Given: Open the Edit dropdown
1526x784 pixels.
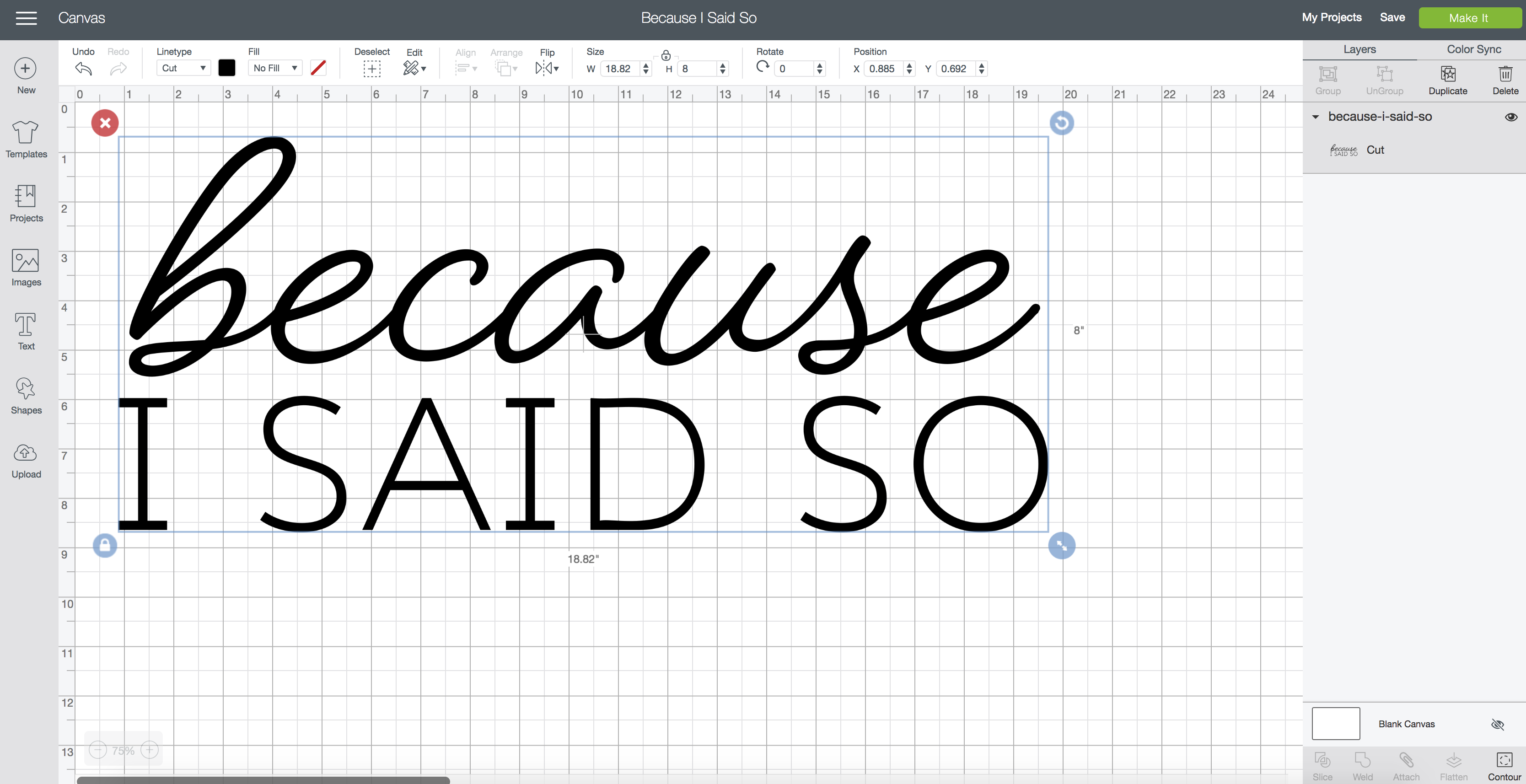Looking at the screenshot, I should coord(415,69).
